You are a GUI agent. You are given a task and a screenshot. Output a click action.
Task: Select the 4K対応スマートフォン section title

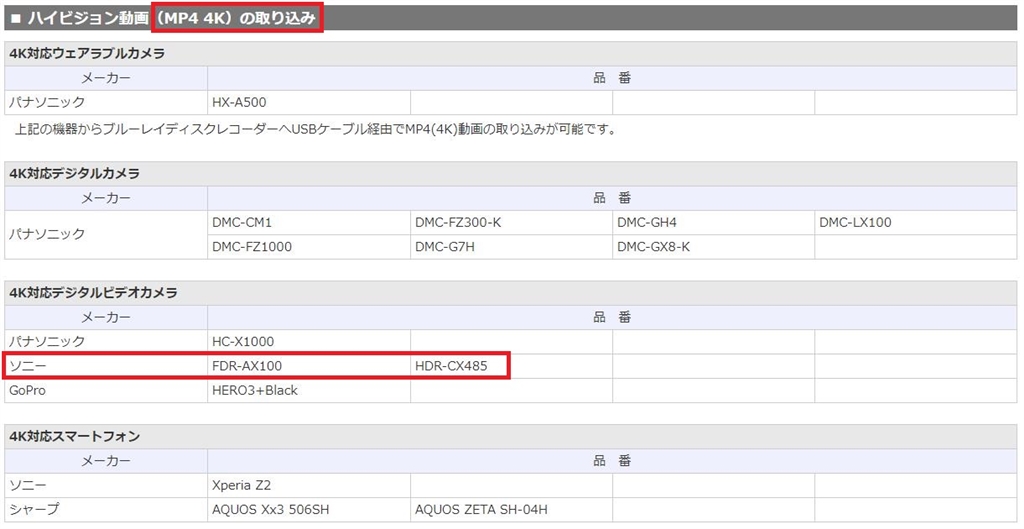tap(75, 436)
